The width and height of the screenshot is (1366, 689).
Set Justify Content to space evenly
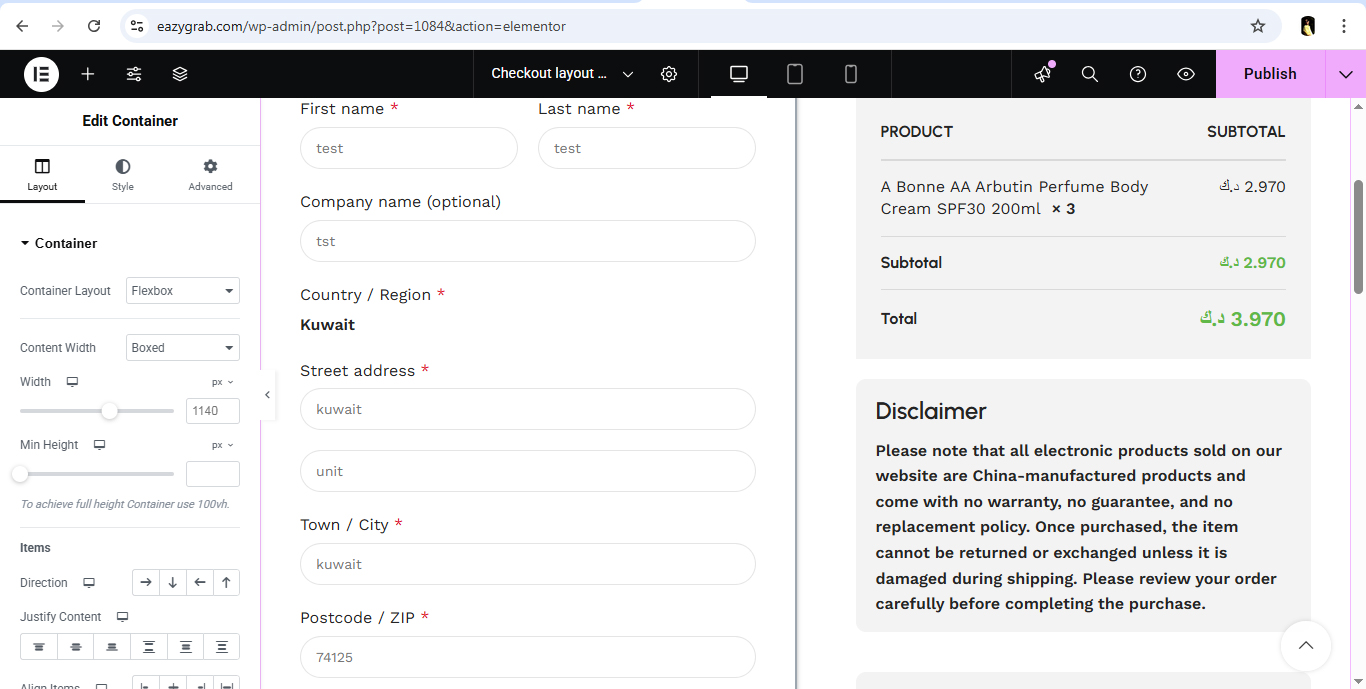tap(222, 647)
